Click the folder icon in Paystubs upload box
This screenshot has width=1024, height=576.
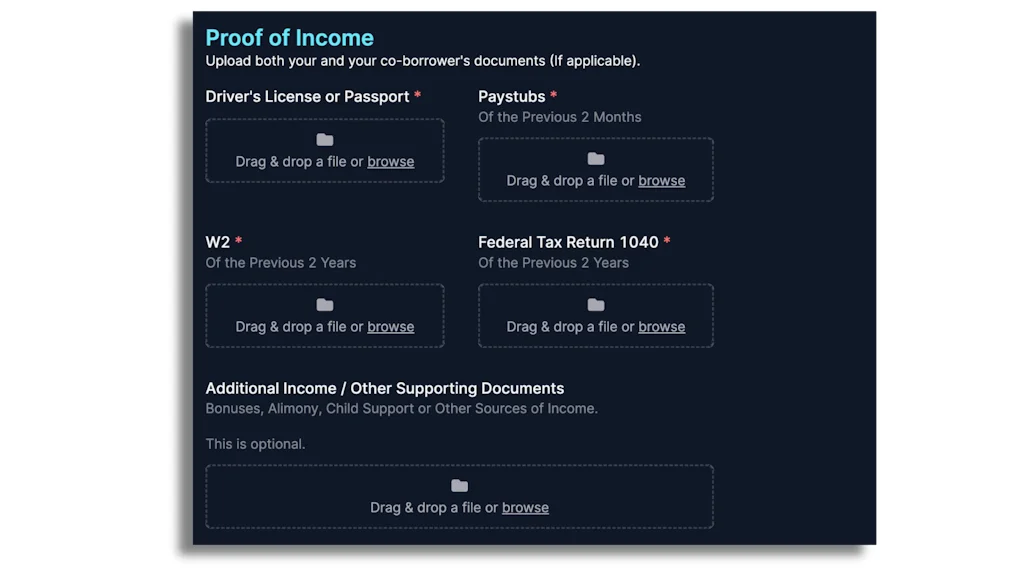coord(595,158)
